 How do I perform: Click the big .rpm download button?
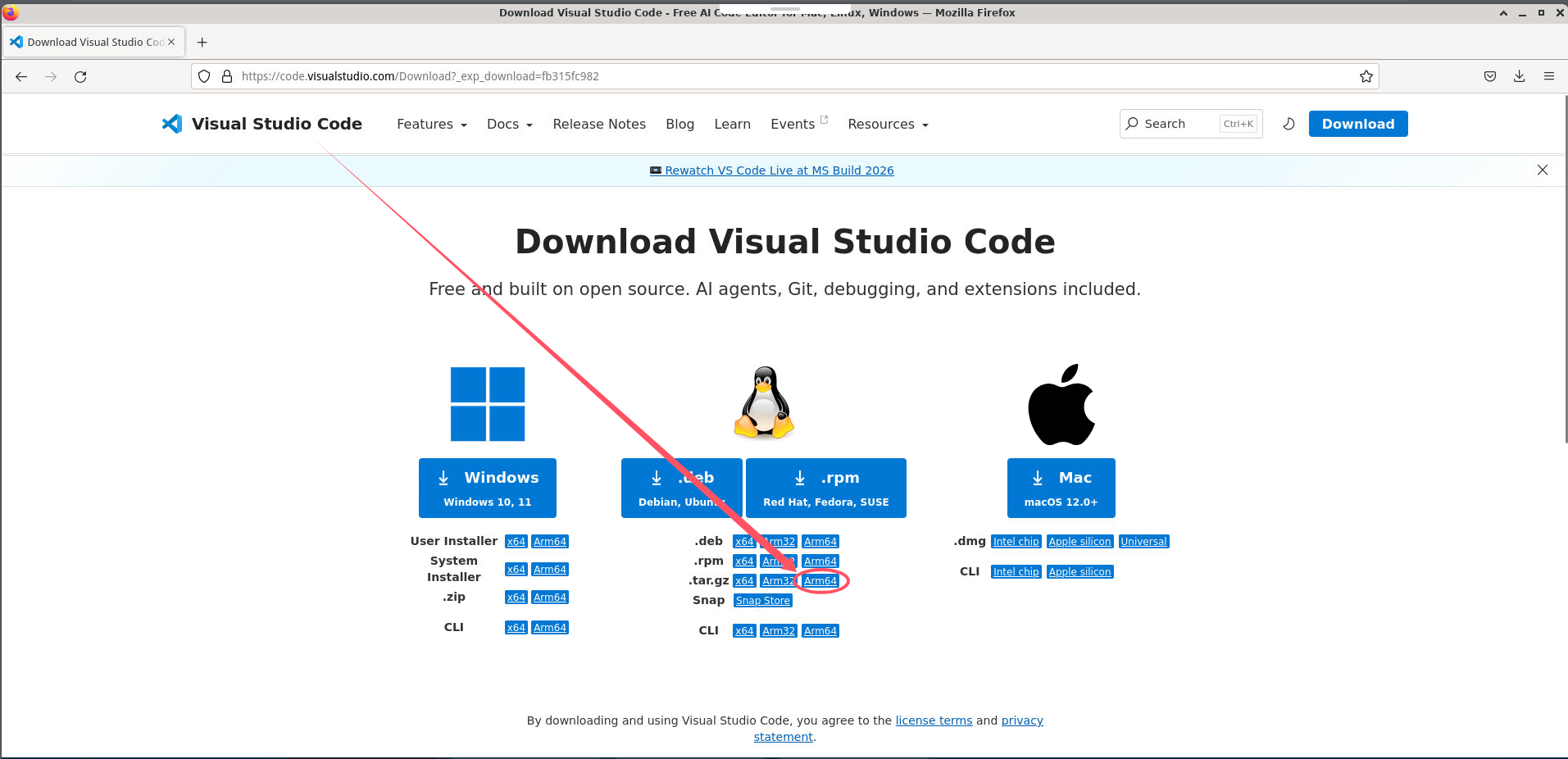click(826, 488)
